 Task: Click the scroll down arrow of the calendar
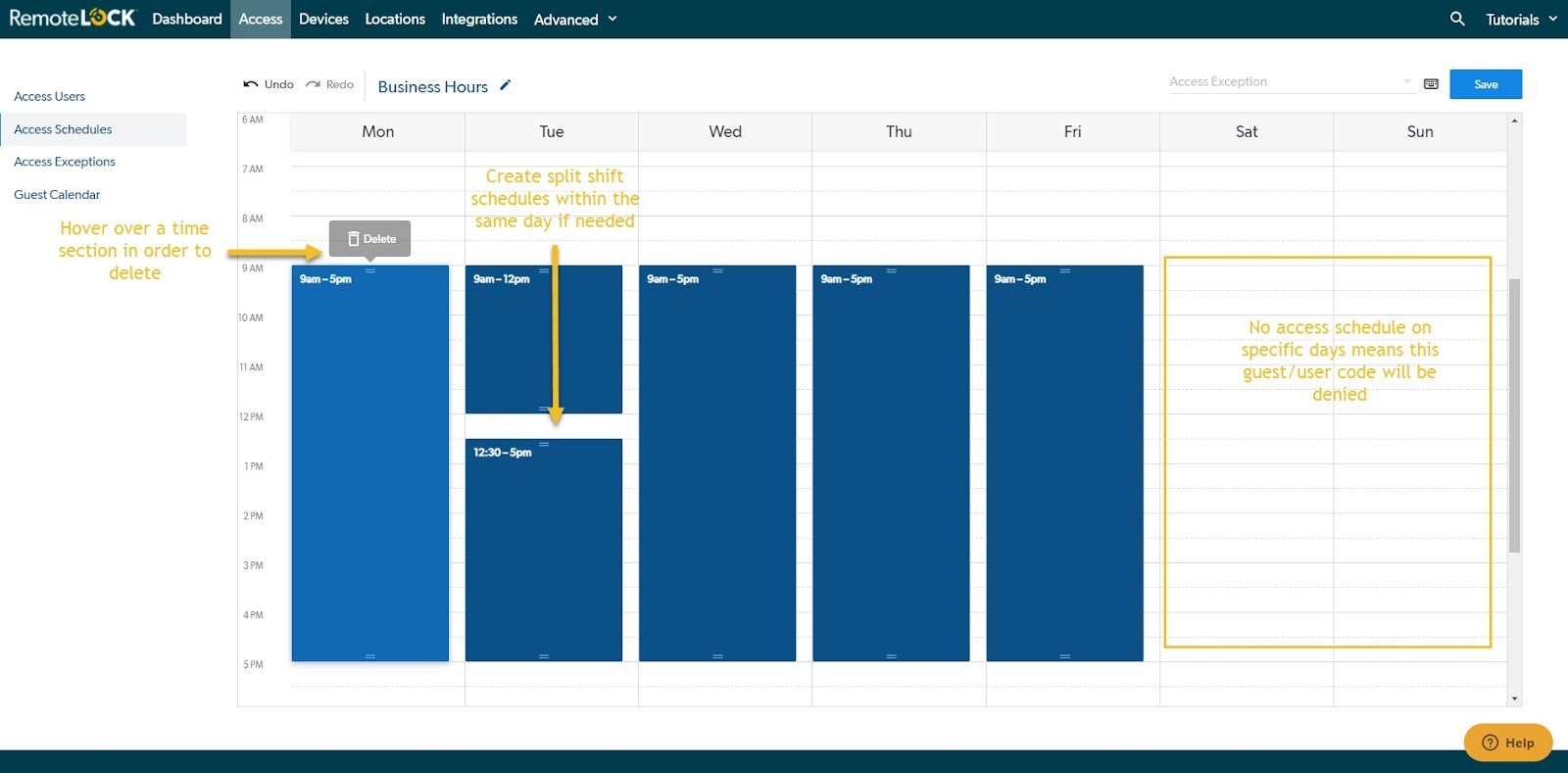1514,699
